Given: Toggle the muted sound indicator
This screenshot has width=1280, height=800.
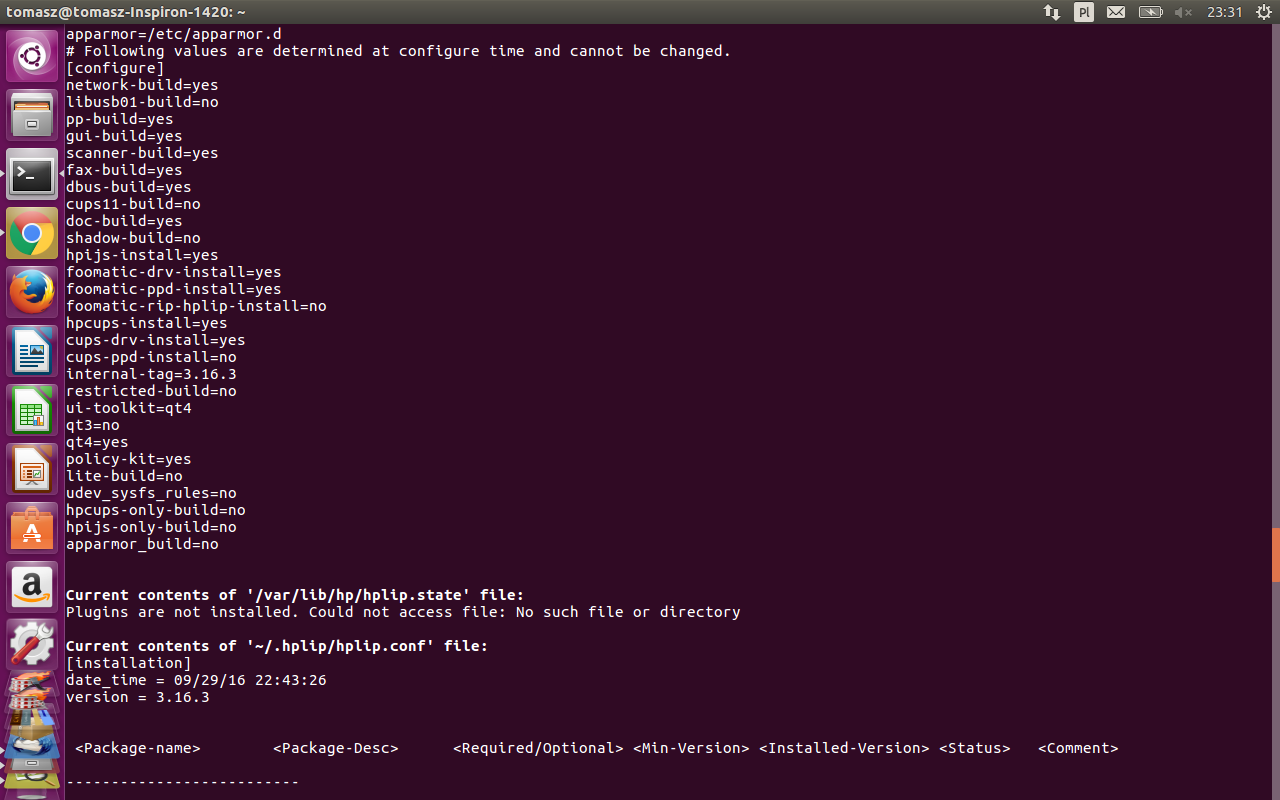Looking at the screenshot, I should coord(1184,12).
